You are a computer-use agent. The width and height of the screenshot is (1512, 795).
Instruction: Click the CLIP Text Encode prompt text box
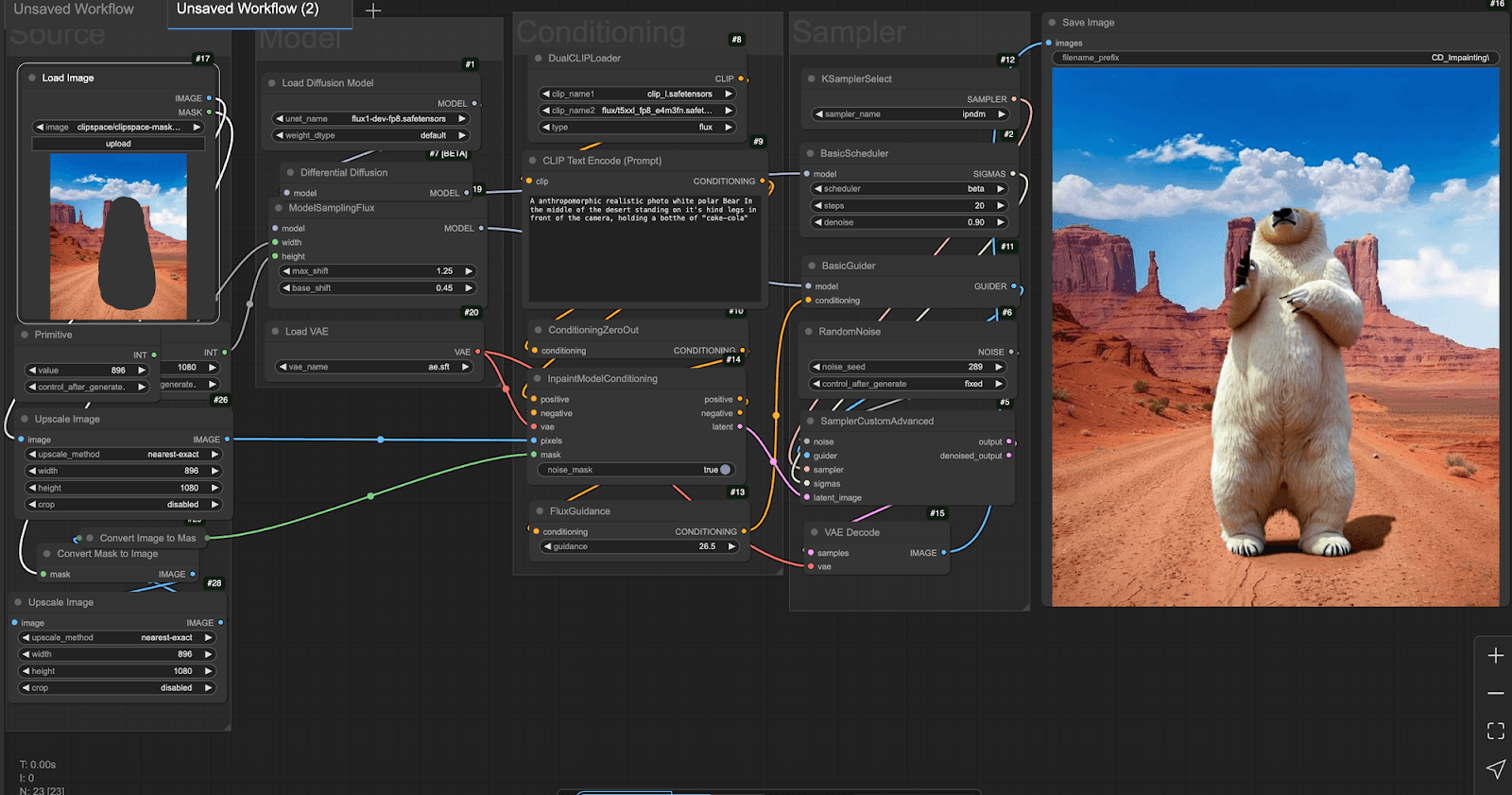pos(643,246)
